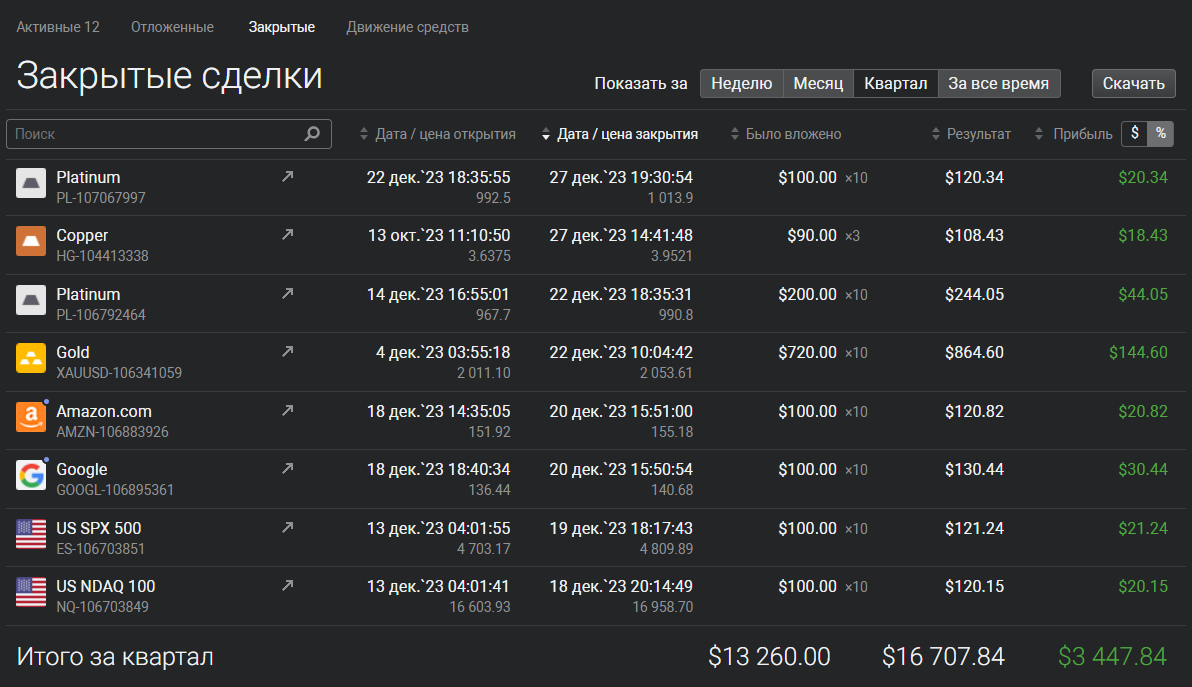Click the magnifier icon in search field
Image resolution: width=1192 pixels, height=687 pixels.
coord(312,134)
